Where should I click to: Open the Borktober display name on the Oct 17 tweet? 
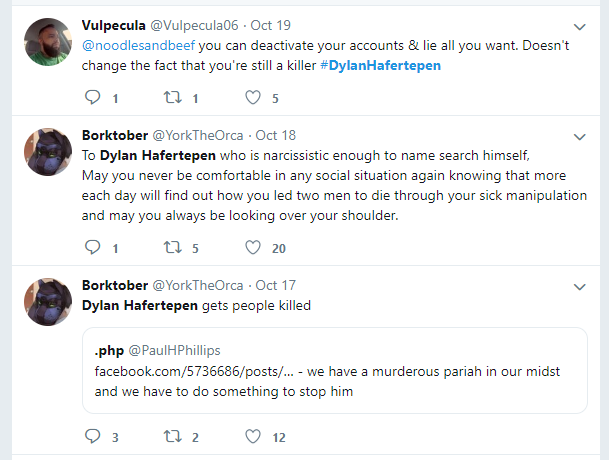pyautogui.click(x=115, y=285)
